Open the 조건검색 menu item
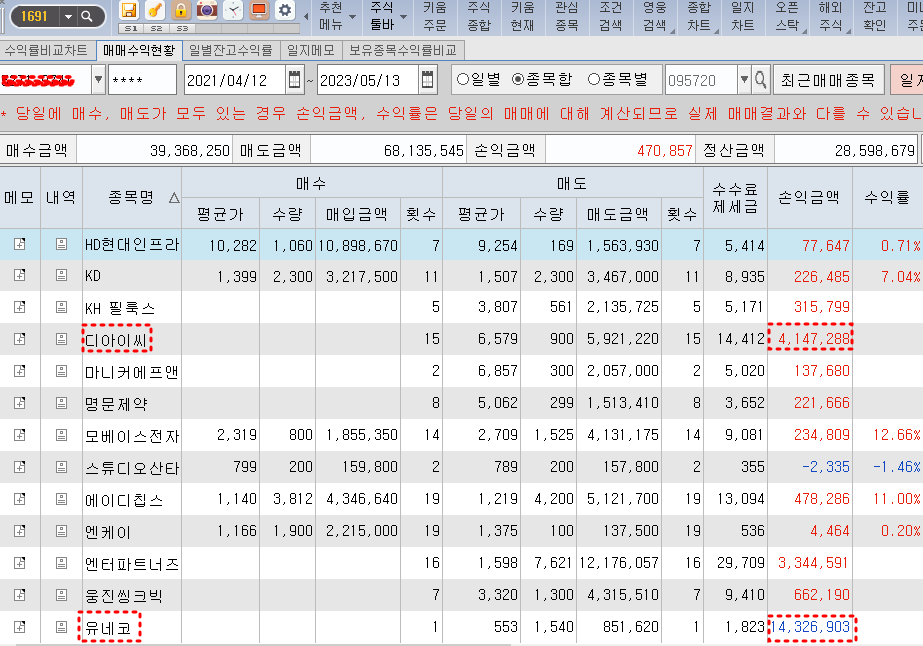Image resolution: width=923 pixels, height=646 pixels. click(610, 16)
